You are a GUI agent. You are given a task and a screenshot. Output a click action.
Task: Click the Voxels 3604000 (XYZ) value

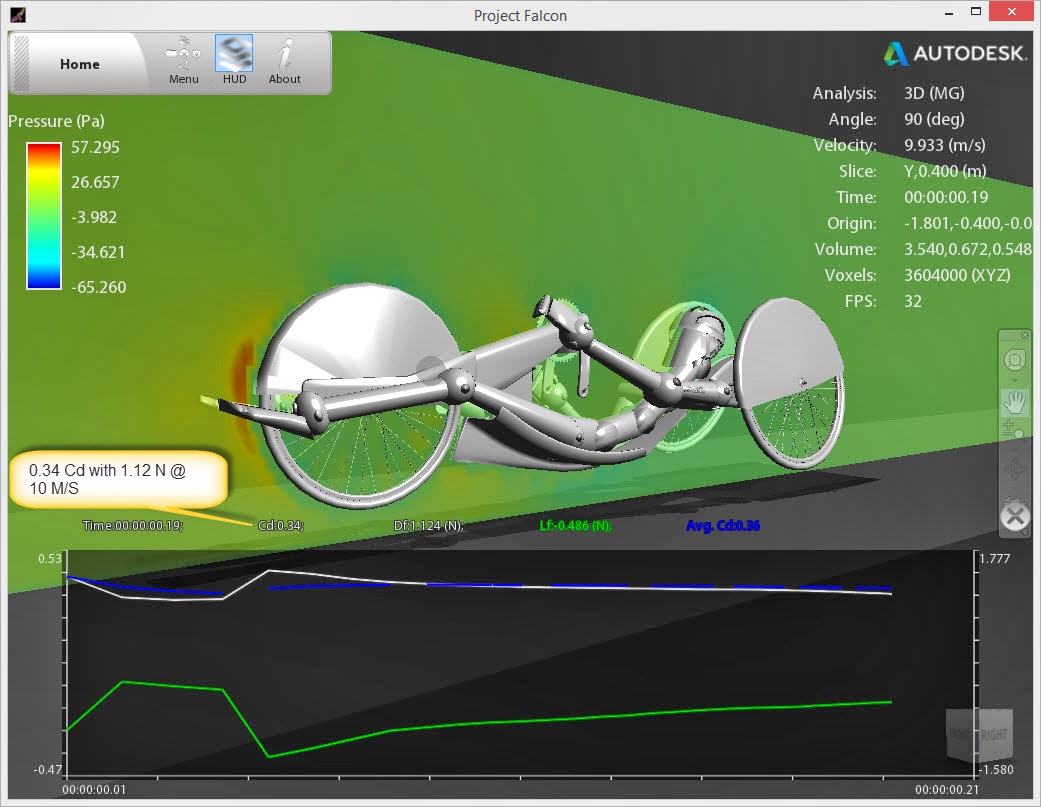(x=957, y=275)
